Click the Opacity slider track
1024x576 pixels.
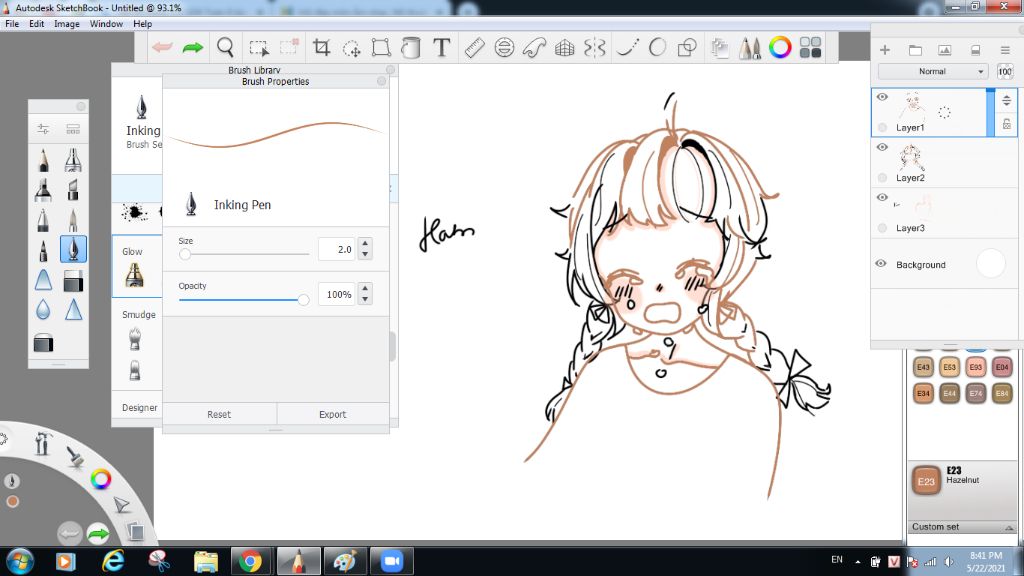tap(244, 300)
